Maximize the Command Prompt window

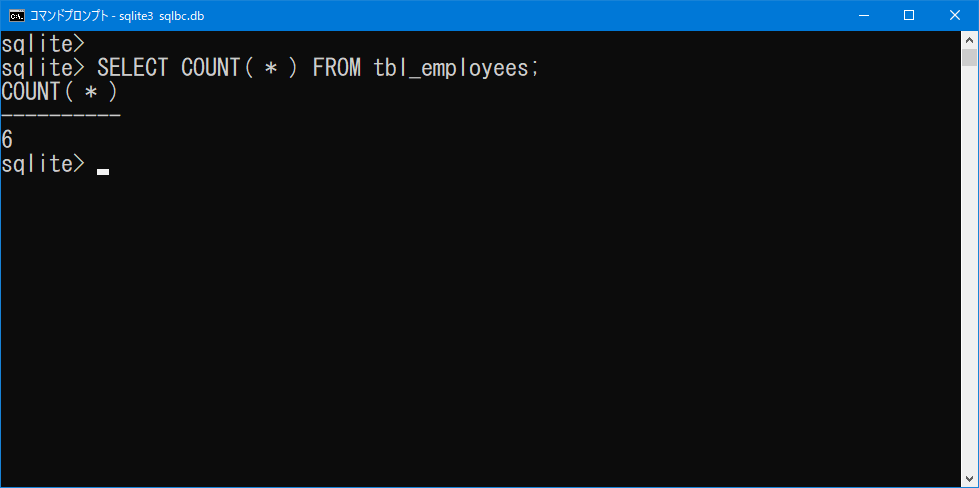tap(909, 16)
